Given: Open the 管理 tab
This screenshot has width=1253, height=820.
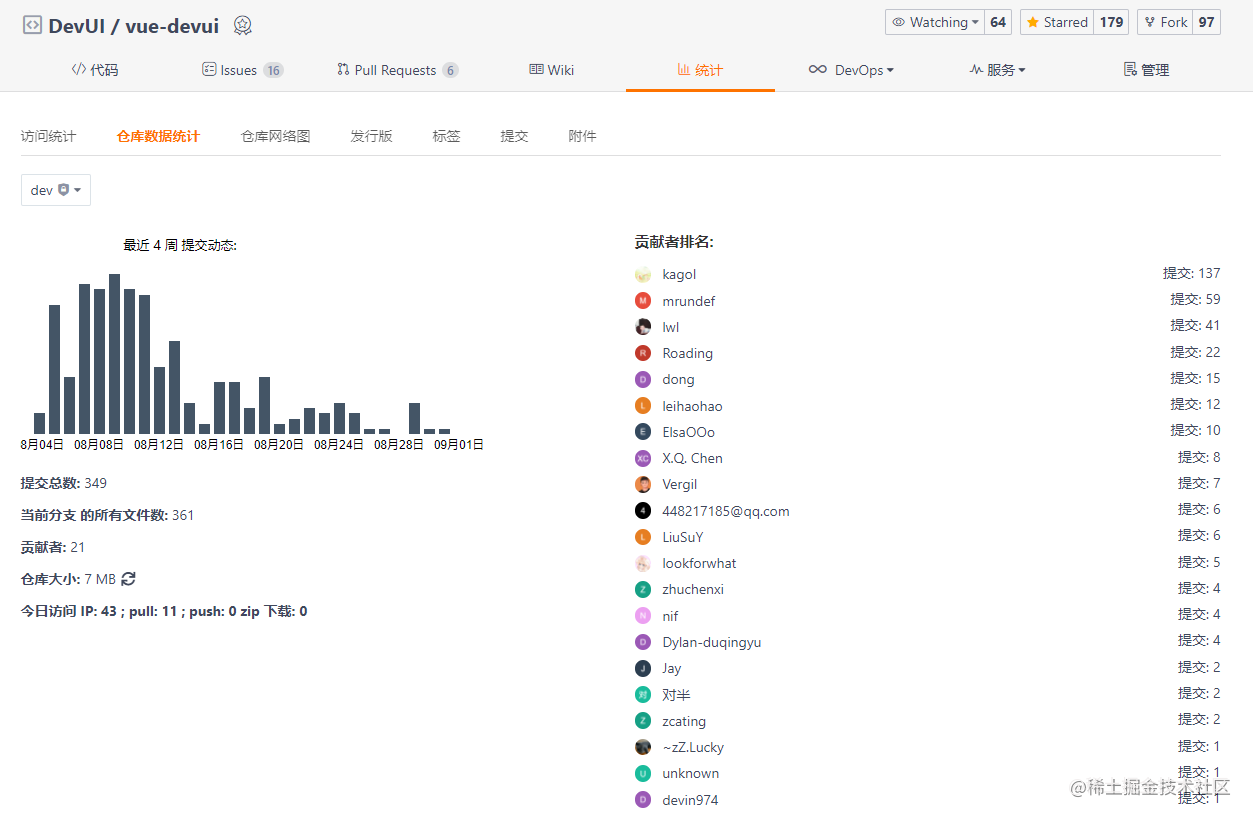Looking at the screenshot, I should (1147, 70).
